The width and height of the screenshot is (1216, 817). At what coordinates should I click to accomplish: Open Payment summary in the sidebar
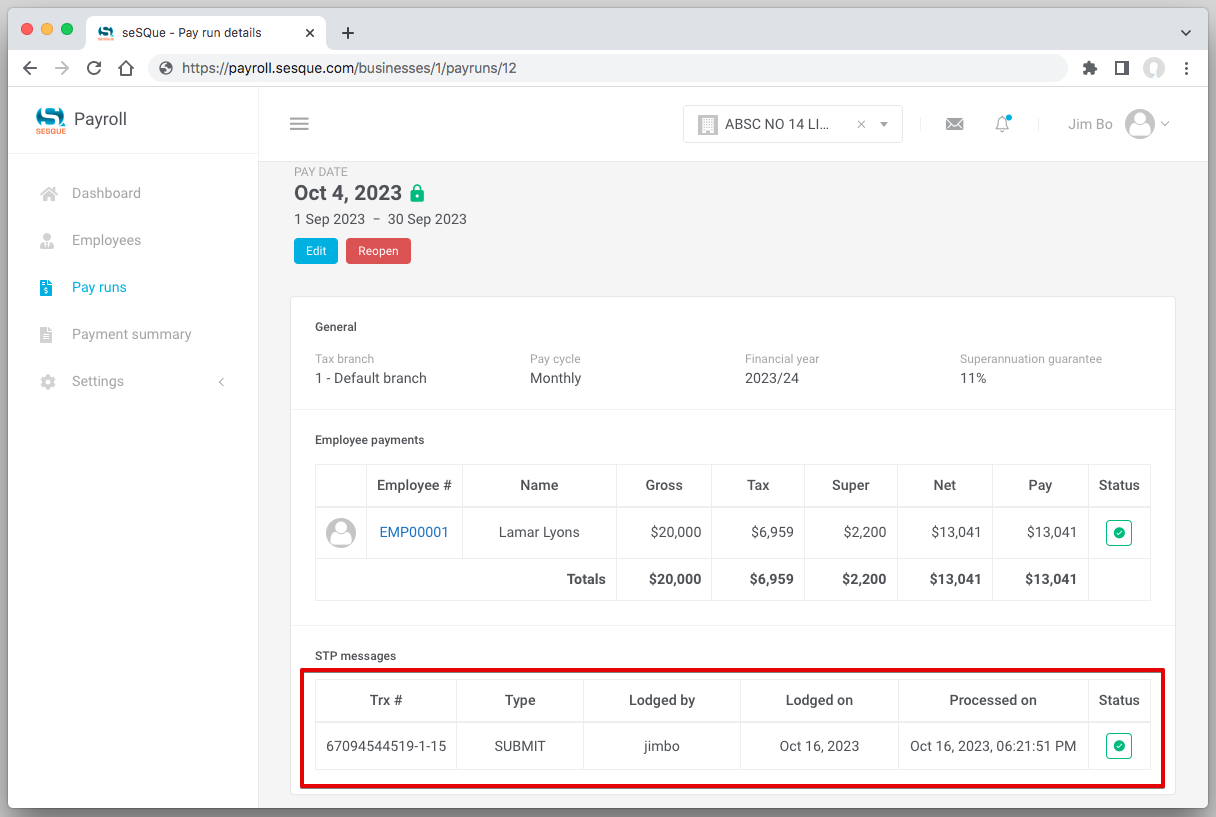[131, 334]
